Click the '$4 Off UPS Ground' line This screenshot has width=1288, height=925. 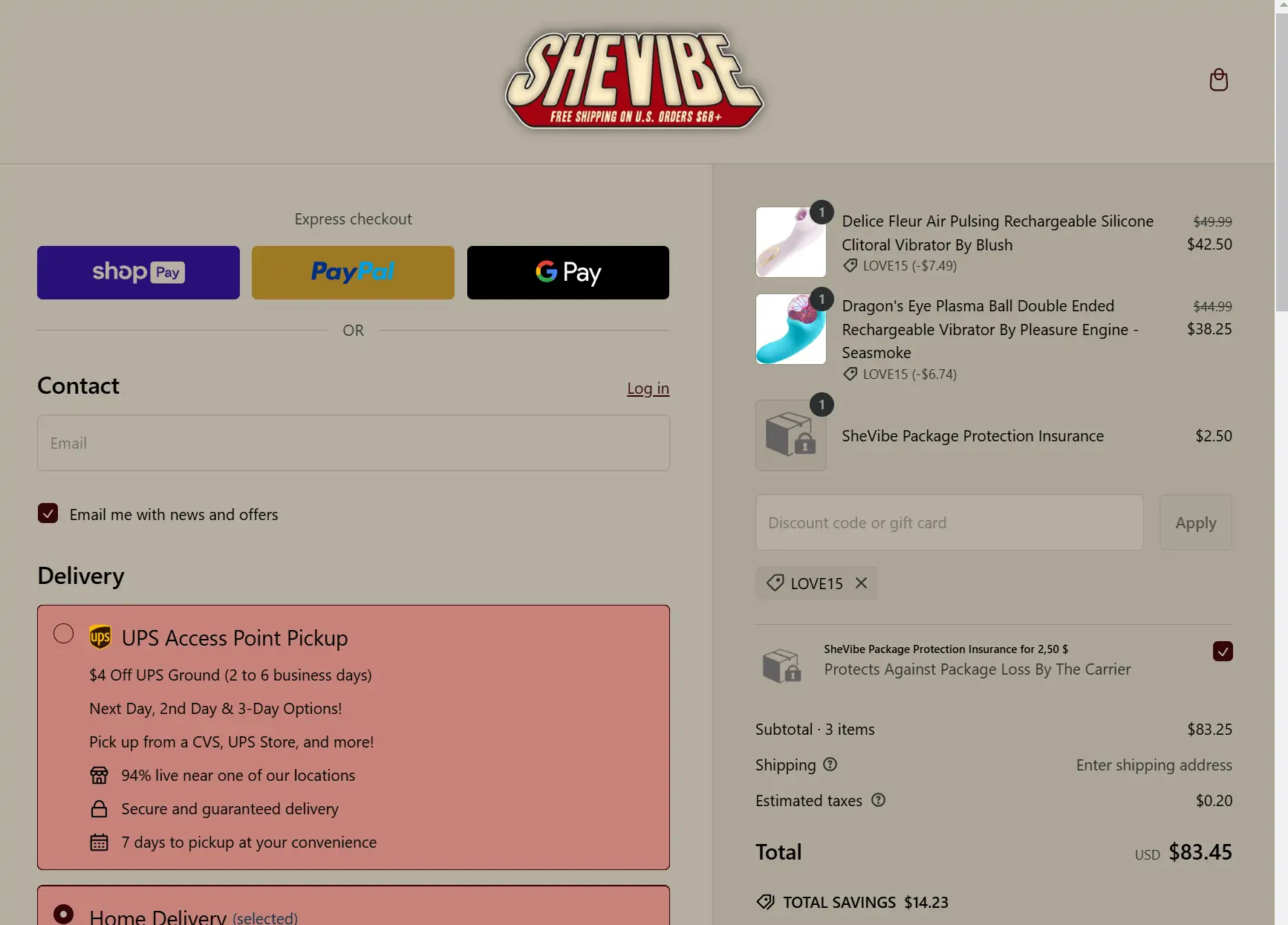point(230,675)
